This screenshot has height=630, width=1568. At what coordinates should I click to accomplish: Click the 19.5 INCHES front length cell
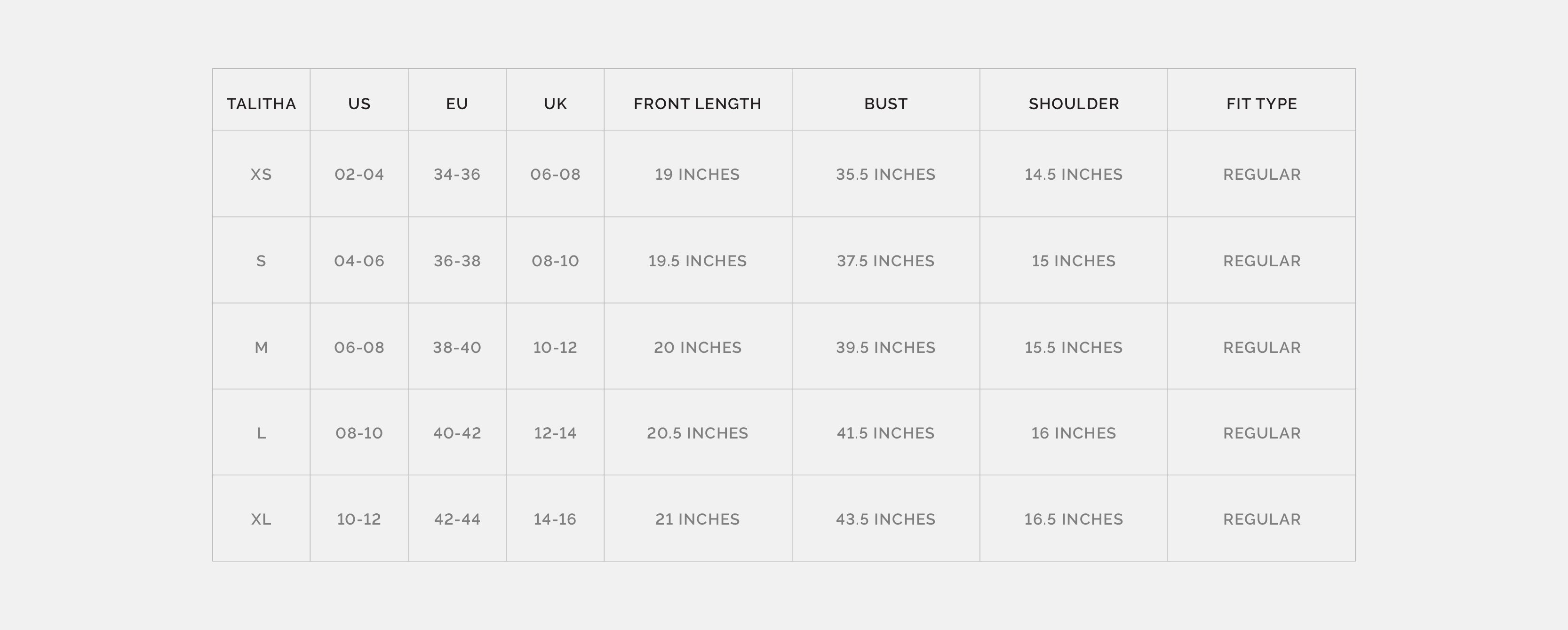coord(698,261)
